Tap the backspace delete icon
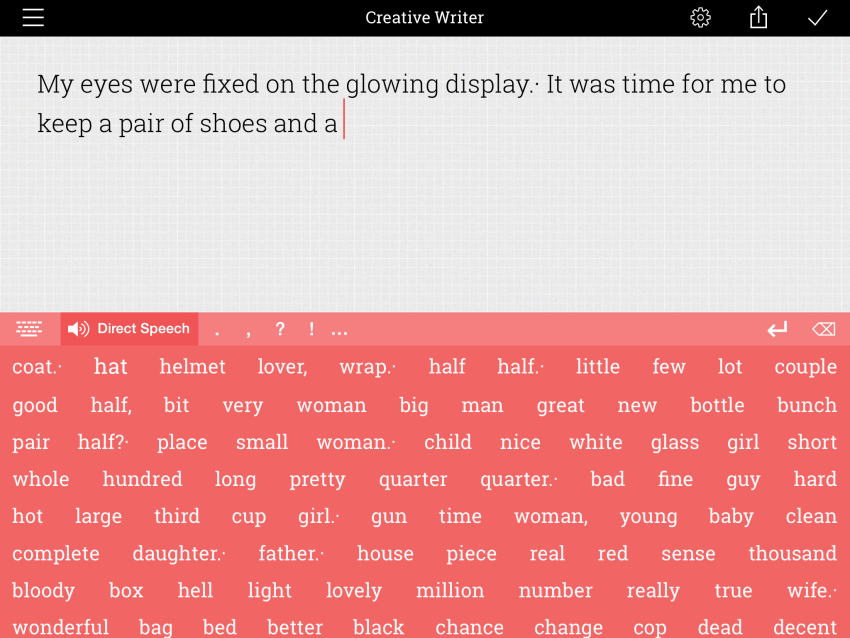This screenshot has height=638, width=850. pyautogui.click(x=823, y=329)
